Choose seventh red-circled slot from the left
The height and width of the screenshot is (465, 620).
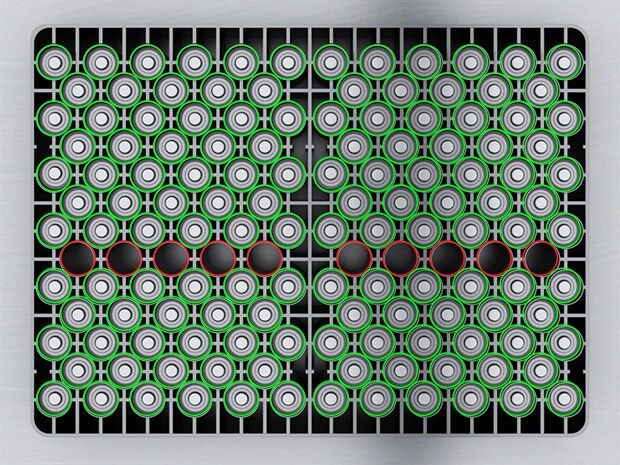tap(399, 257)
